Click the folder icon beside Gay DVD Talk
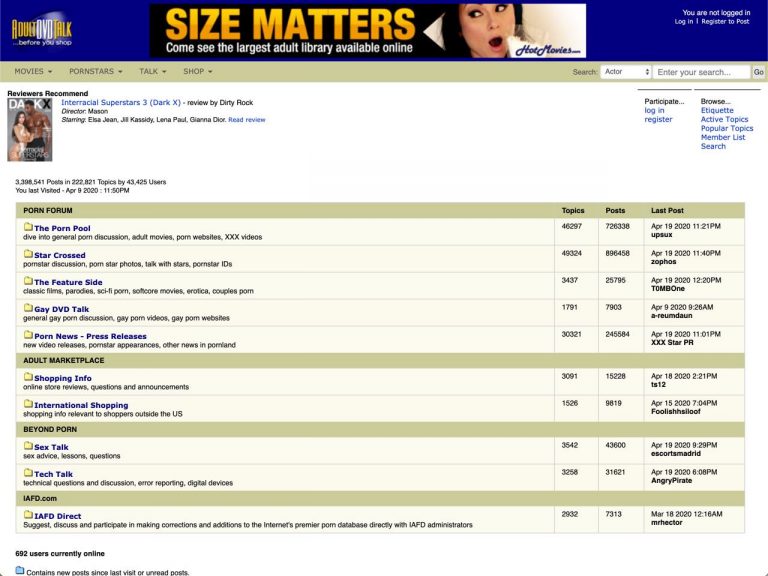Viewport: 768px width, 576px height. tap(28, 308)
